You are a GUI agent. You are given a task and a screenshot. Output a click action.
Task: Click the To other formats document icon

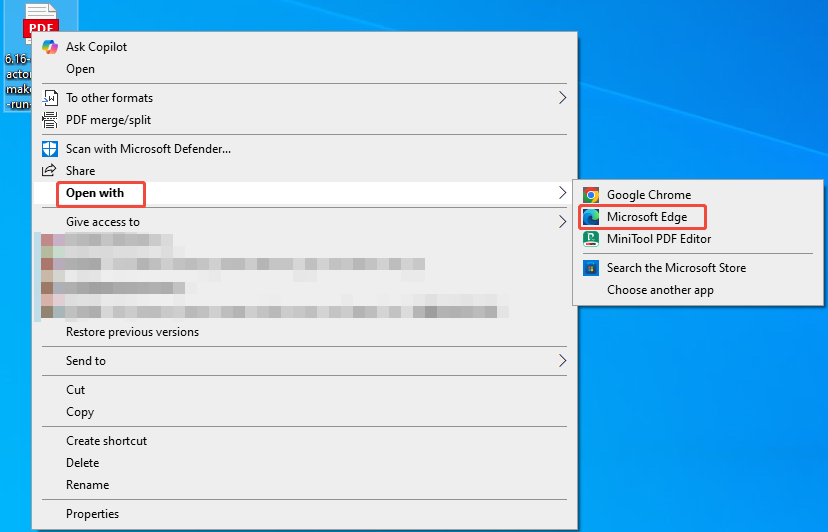tap(50, 98)
